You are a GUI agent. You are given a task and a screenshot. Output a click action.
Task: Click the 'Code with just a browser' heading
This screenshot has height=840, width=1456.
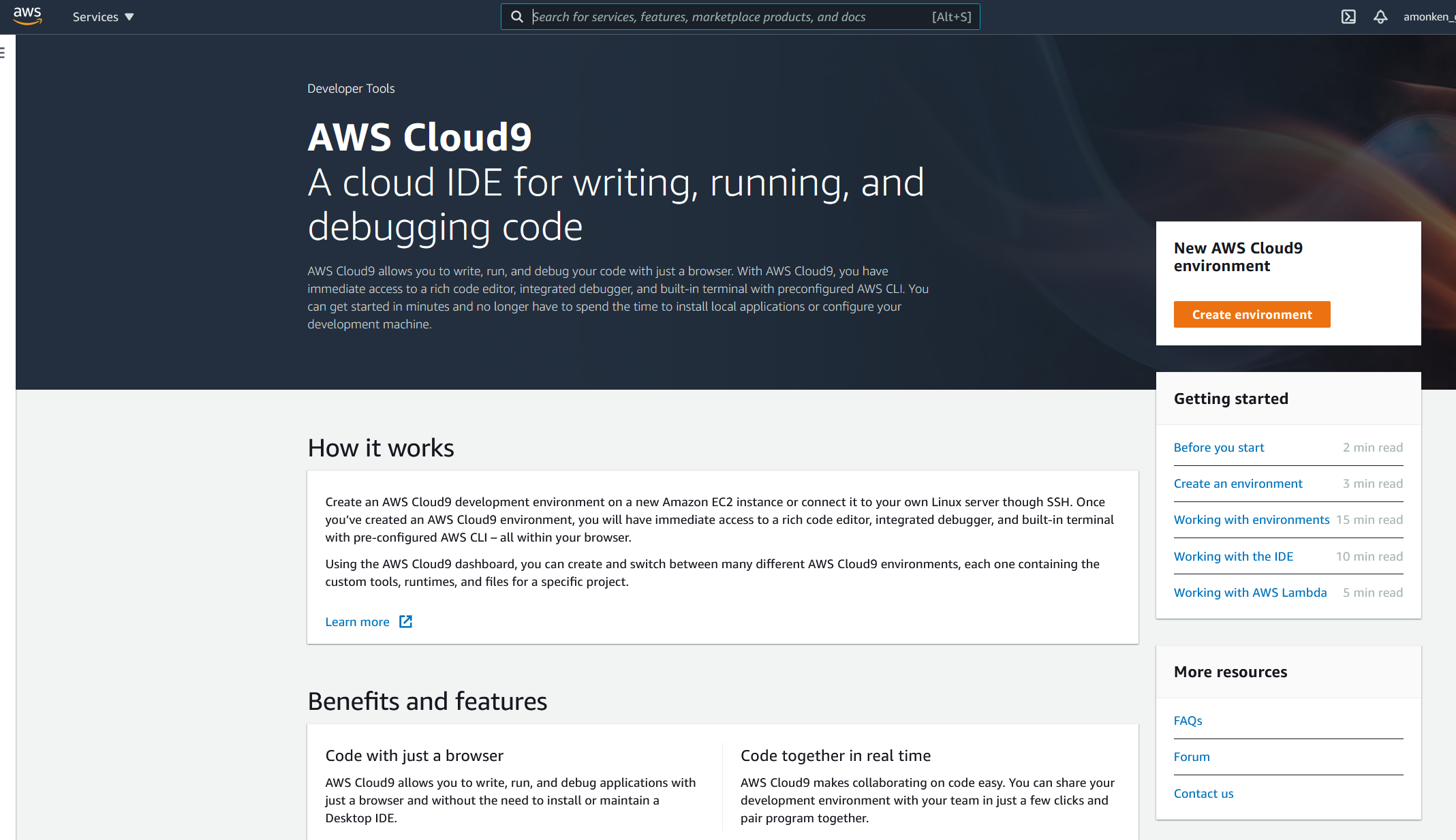coord(414,756)
